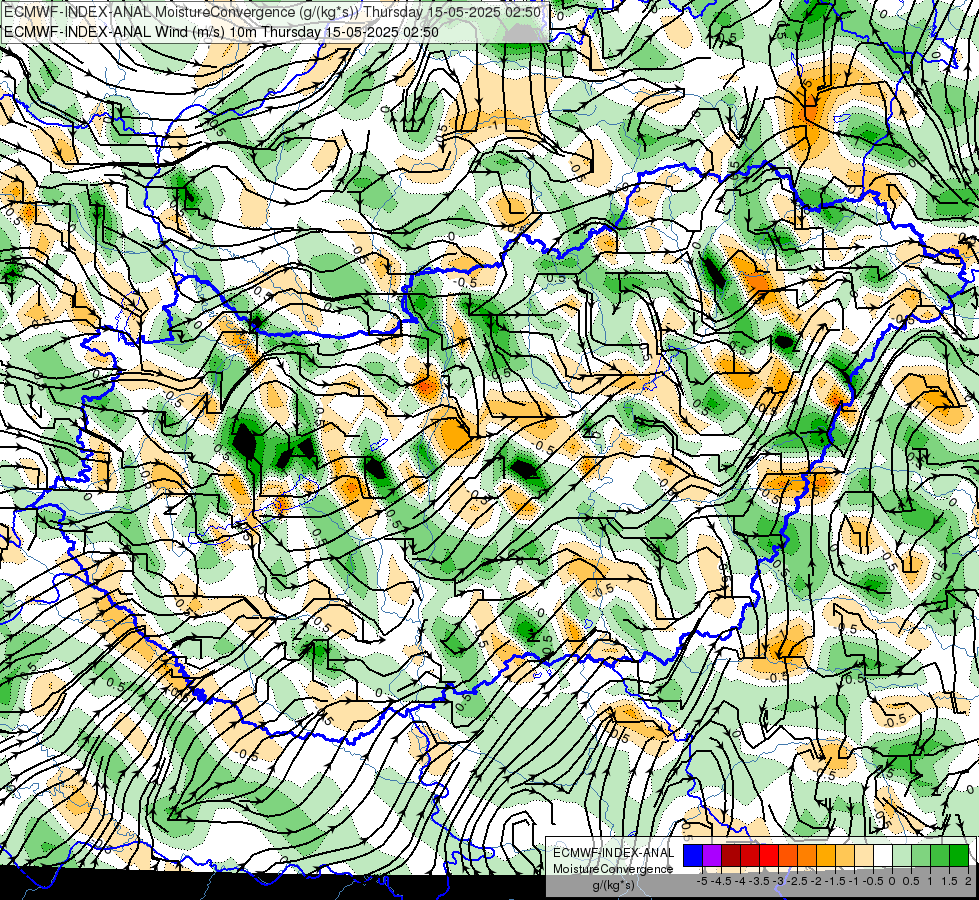Click the legend tick label 1.5
979x900 pixels.
pyautogui.click(x=949, y=881)
